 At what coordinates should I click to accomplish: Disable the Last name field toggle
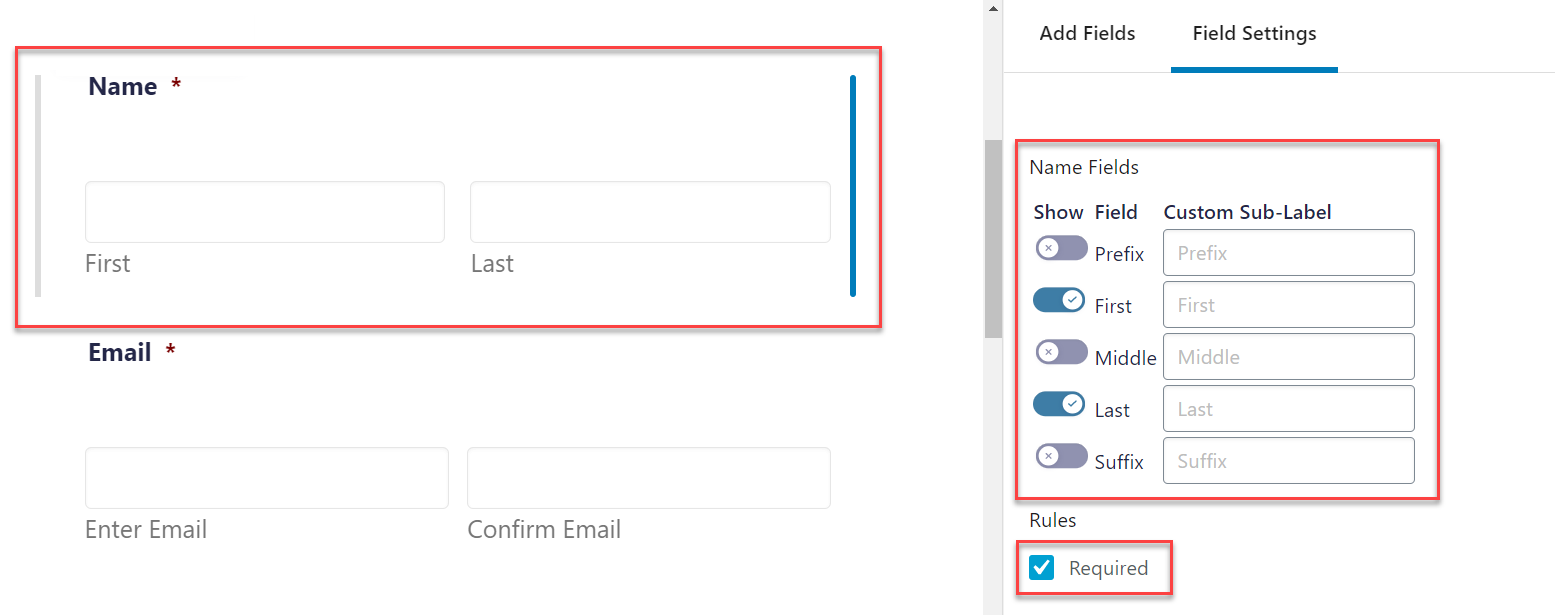click(1059, 403)
